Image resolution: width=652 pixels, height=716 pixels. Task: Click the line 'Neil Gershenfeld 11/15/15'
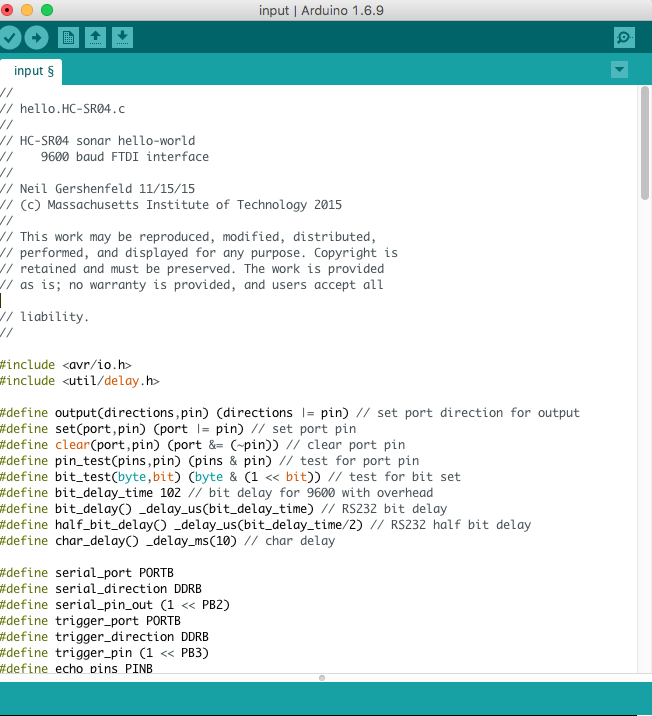(x=98, y=189)
